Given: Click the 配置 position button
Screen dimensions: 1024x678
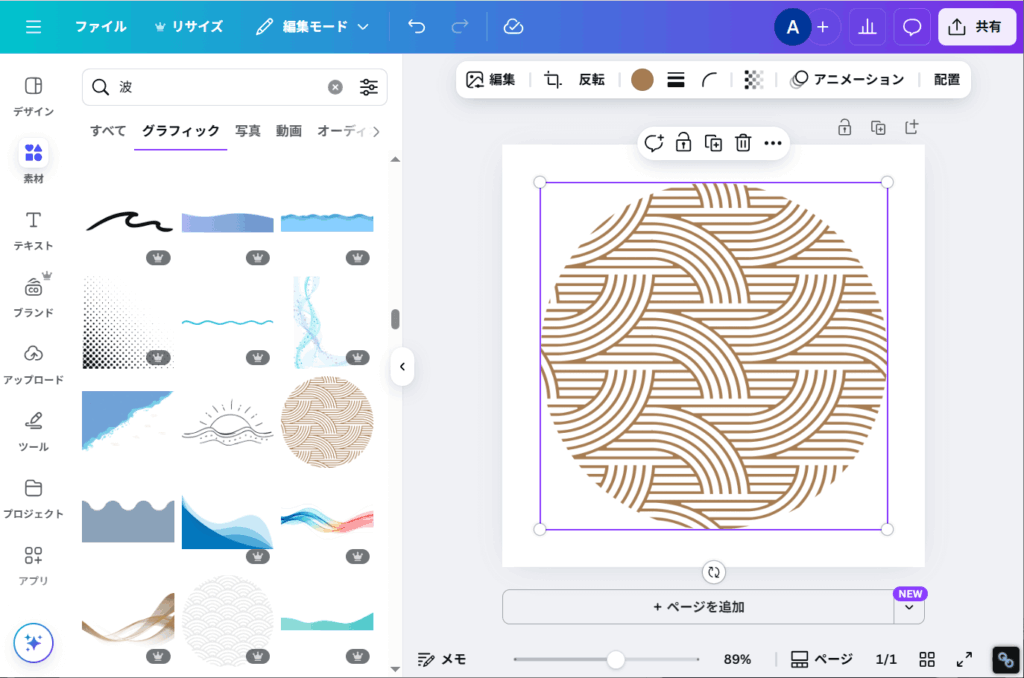Looking at the screenshot, I should click(x=947, y=80).
